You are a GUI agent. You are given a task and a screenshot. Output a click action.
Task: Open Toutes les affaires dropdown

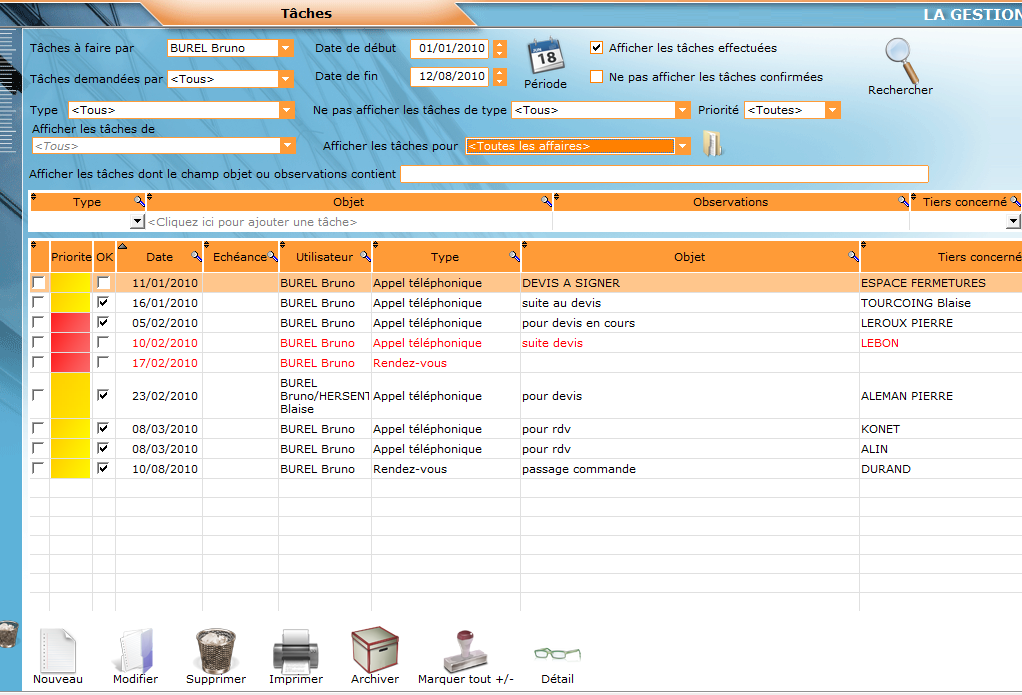(x=682, y=146)
